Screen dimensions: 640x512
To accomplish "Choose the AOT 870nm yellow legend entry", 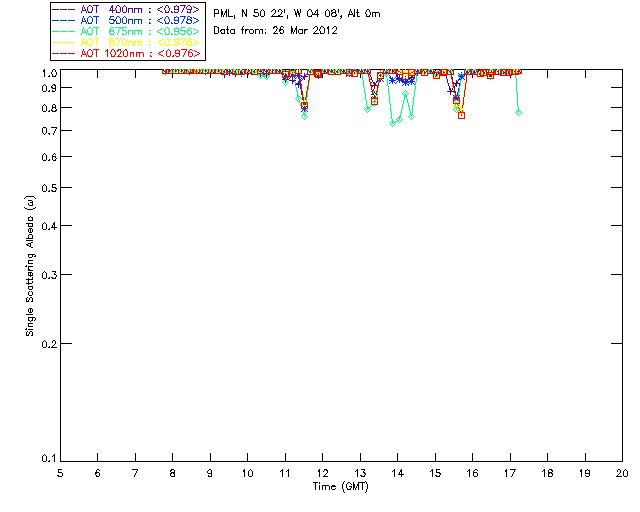I will [x=128, y=42].
